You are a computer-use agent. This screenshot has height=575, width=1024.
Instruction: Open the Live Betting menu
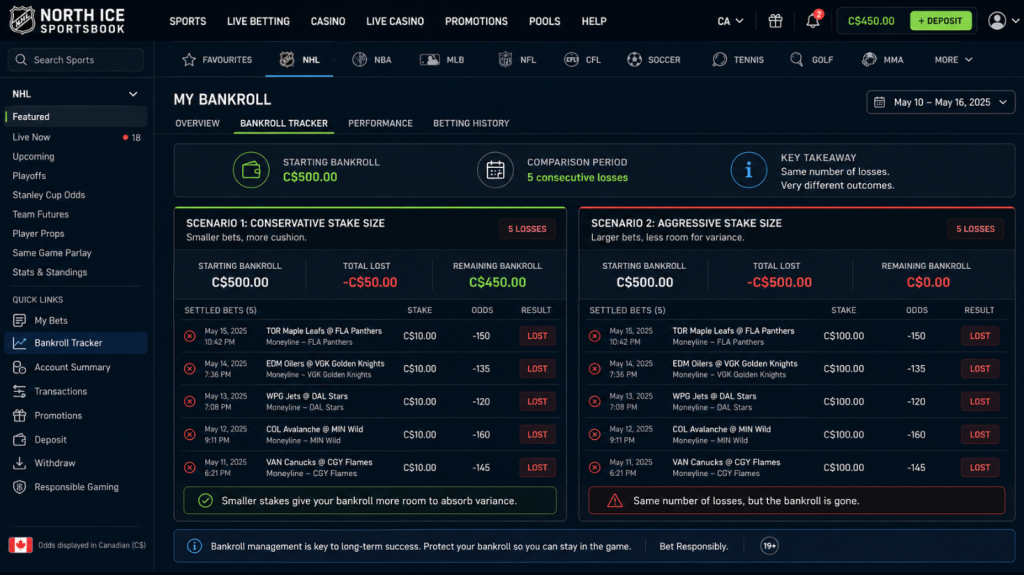(x=258, y=21)
